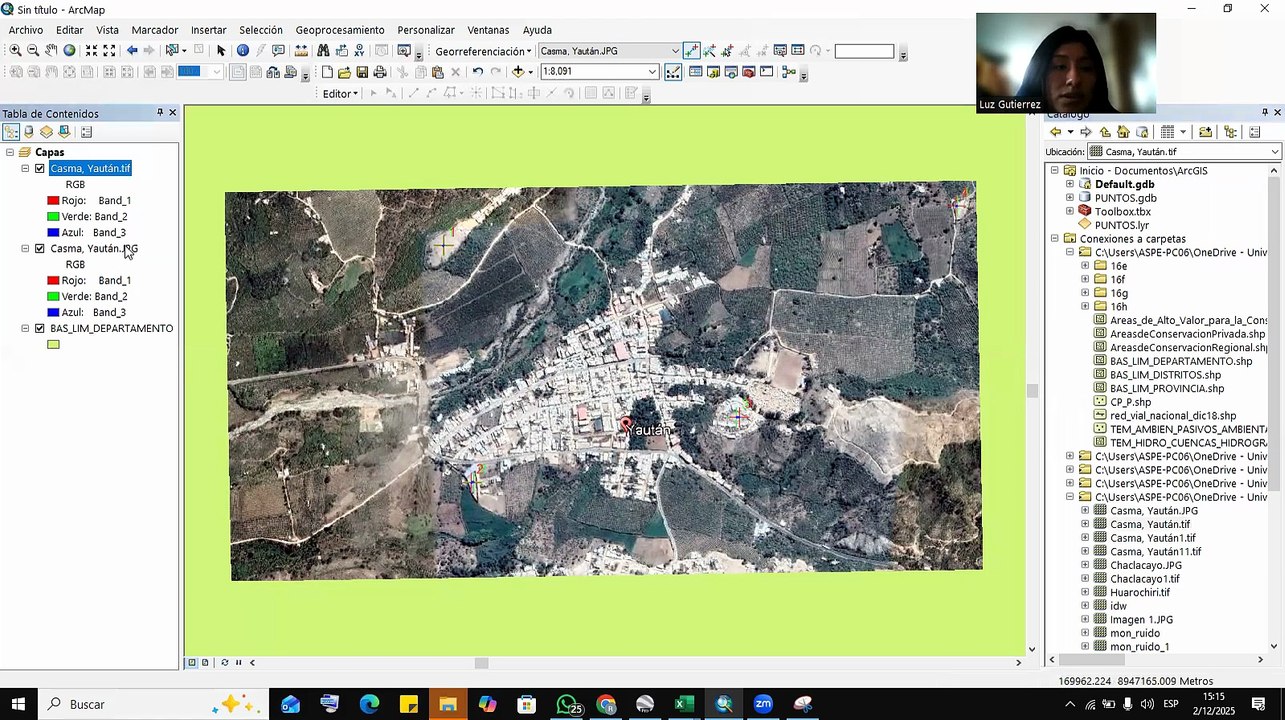Open Excel from the taskbar
The height and width of the screenshot is (720, 1285).
[x=685, y=705]
